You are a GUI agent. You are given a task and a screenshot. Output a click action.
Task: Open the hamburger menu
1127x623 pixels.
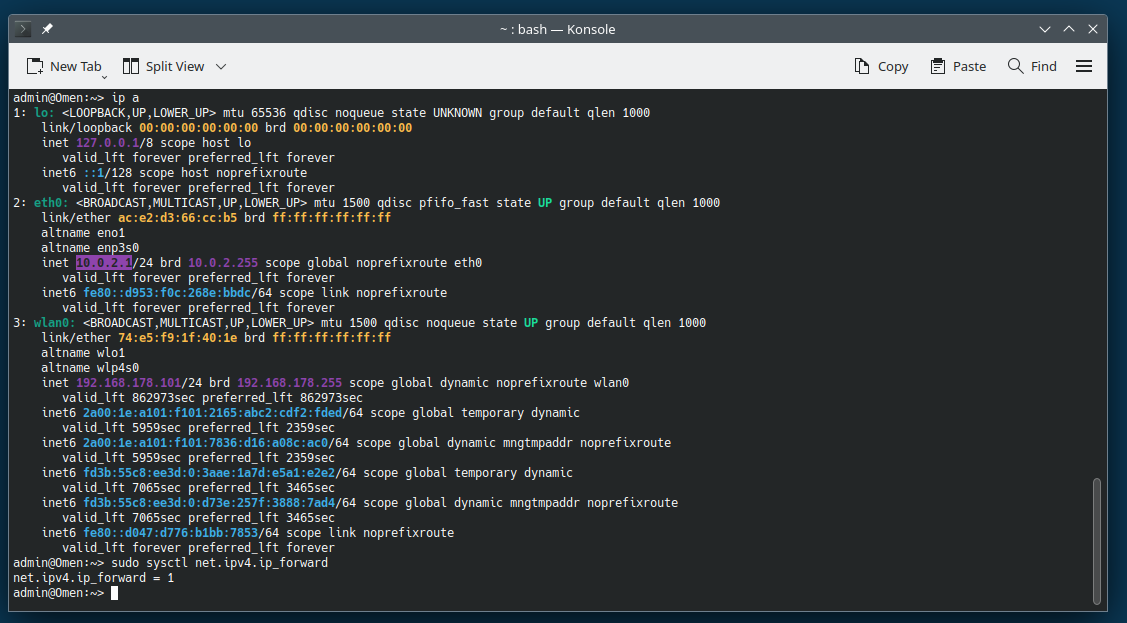click(1083, 66)
